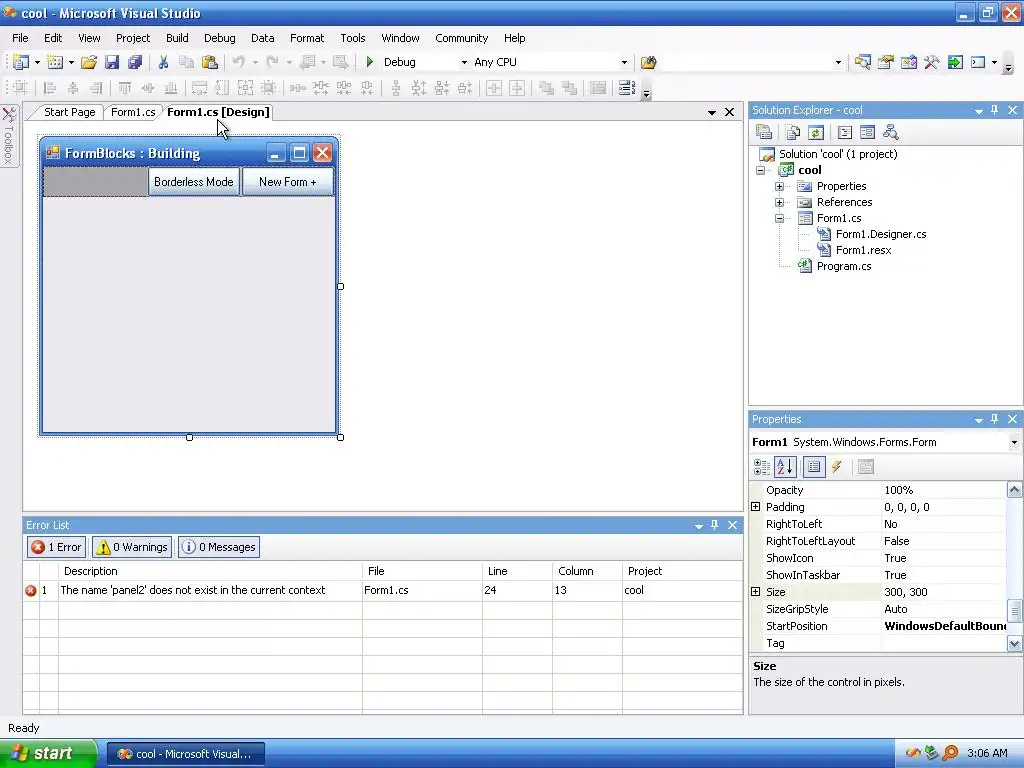Save the current file with the floppy icon

point(112,62)
